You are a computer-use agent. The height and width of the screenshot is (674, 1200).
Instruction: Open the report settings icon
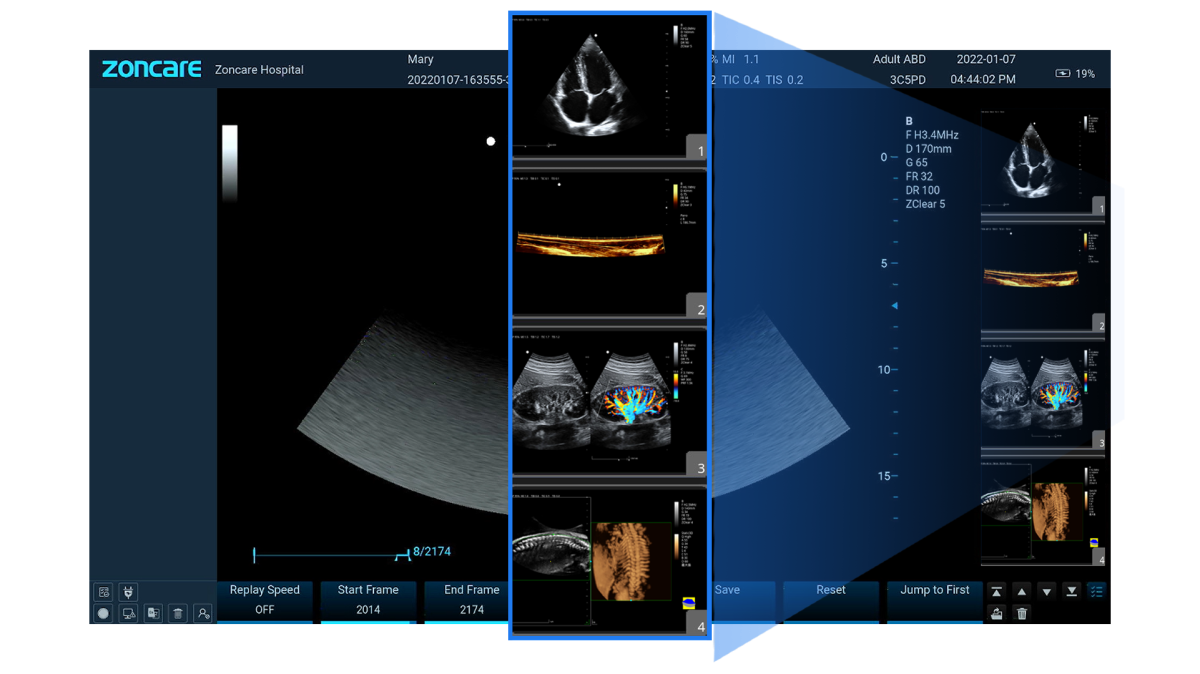point(104,591)
